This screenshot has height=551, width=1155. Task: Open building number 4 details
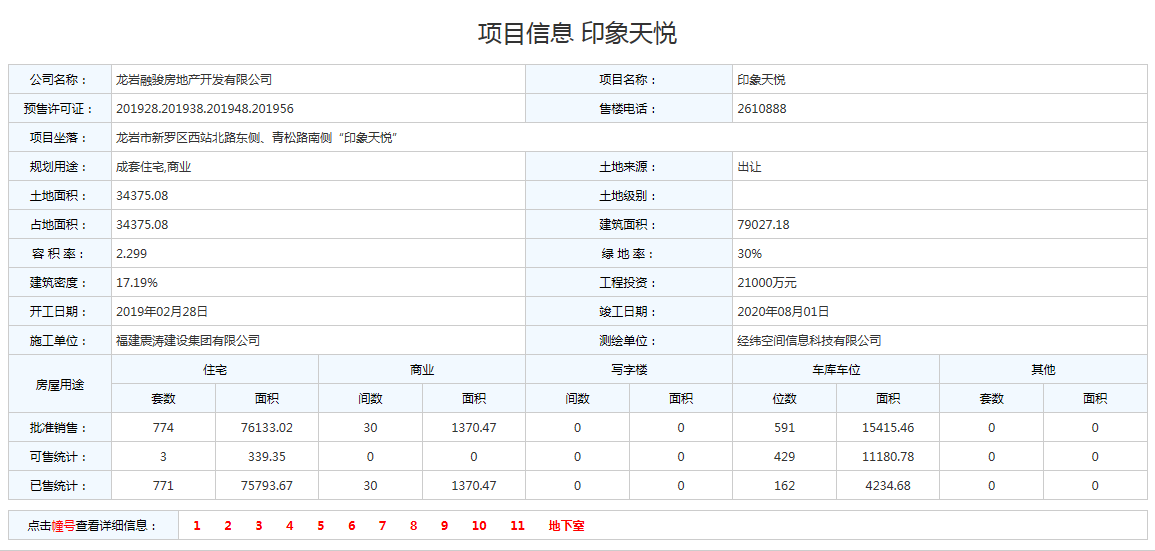coord(289,526)
